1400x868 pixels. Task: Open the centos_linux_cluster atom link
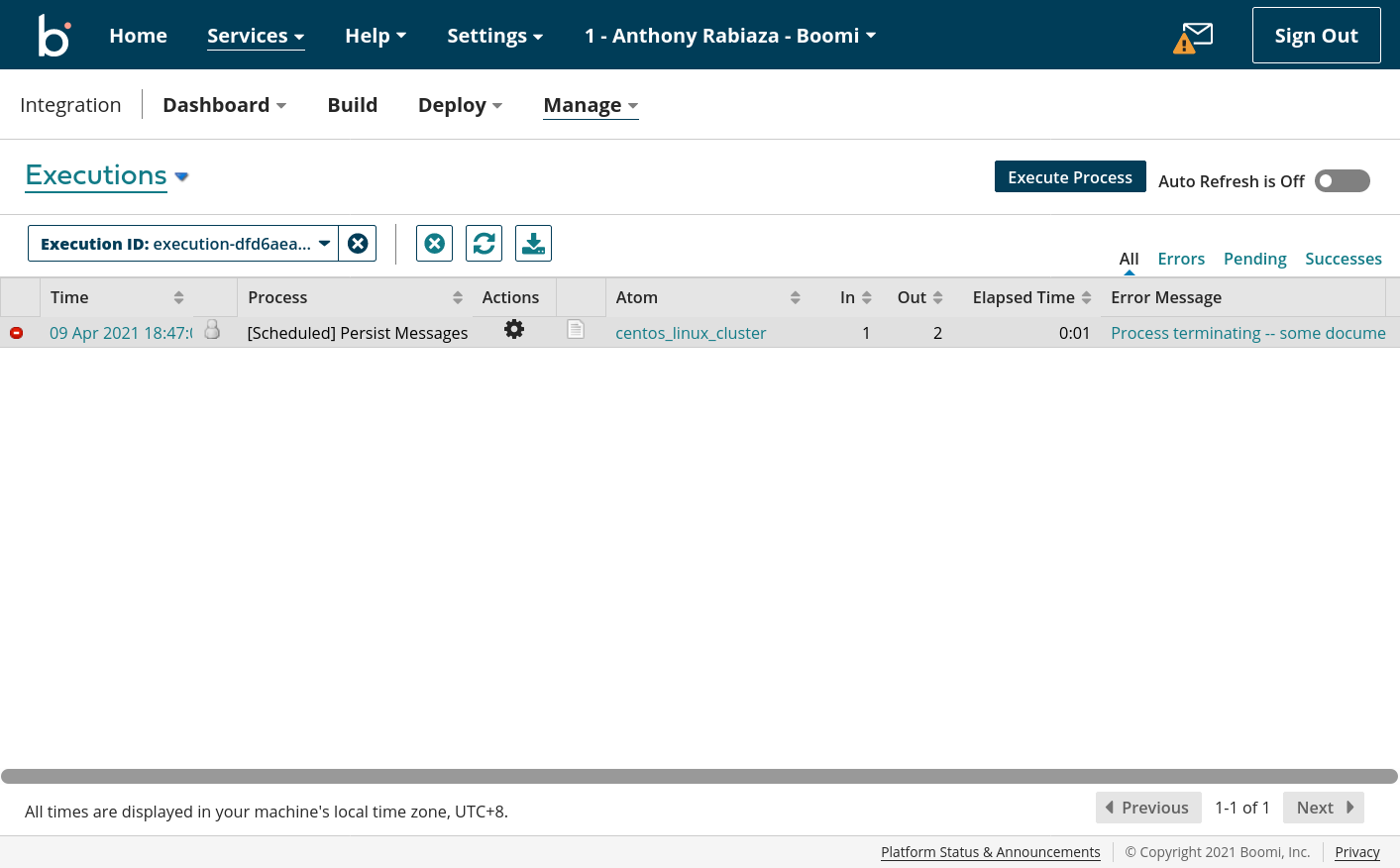691,333
